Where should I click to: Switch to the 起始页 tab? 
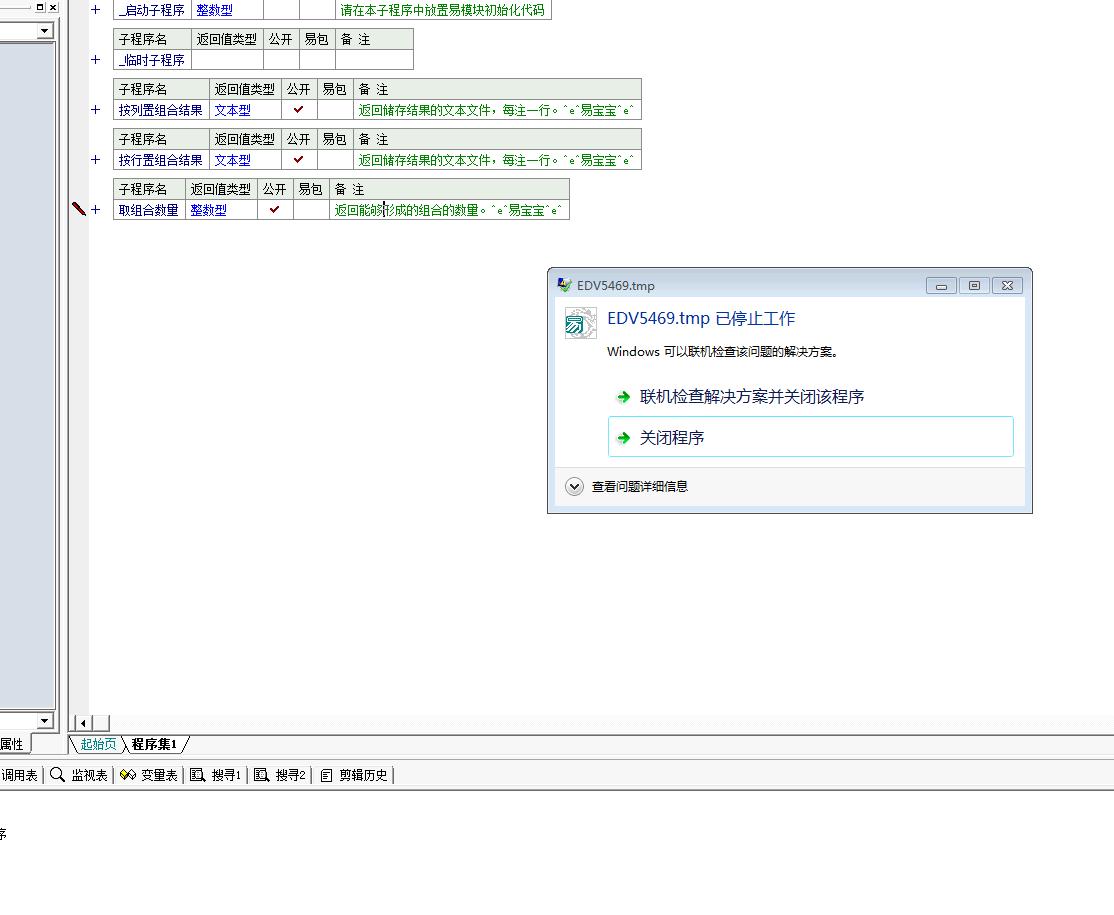point(98,745)
